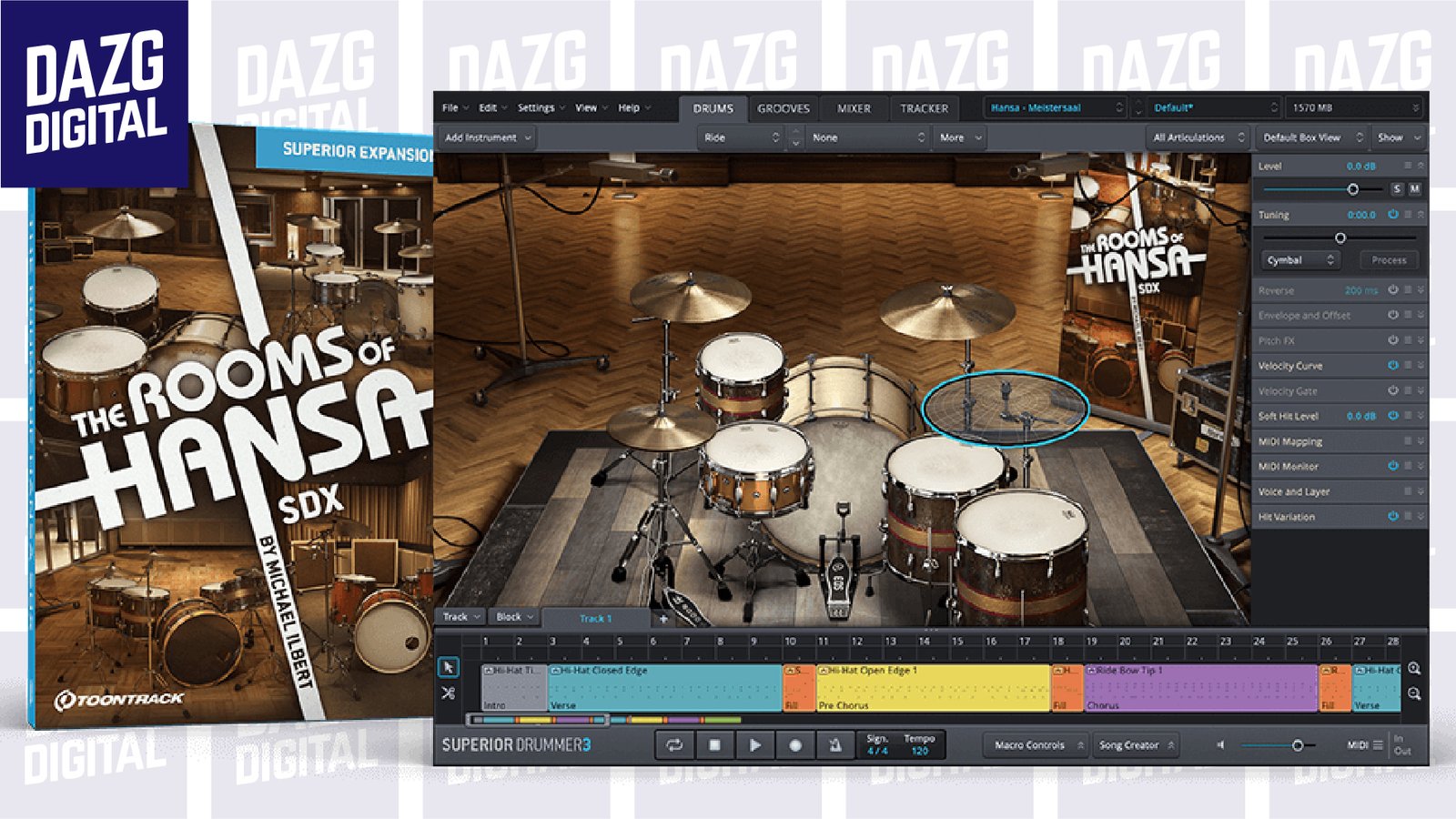The height and width of the screenshot is (819, 1456).
Task: Open the Tuning property menu square icon
Action: (1408, 215)
